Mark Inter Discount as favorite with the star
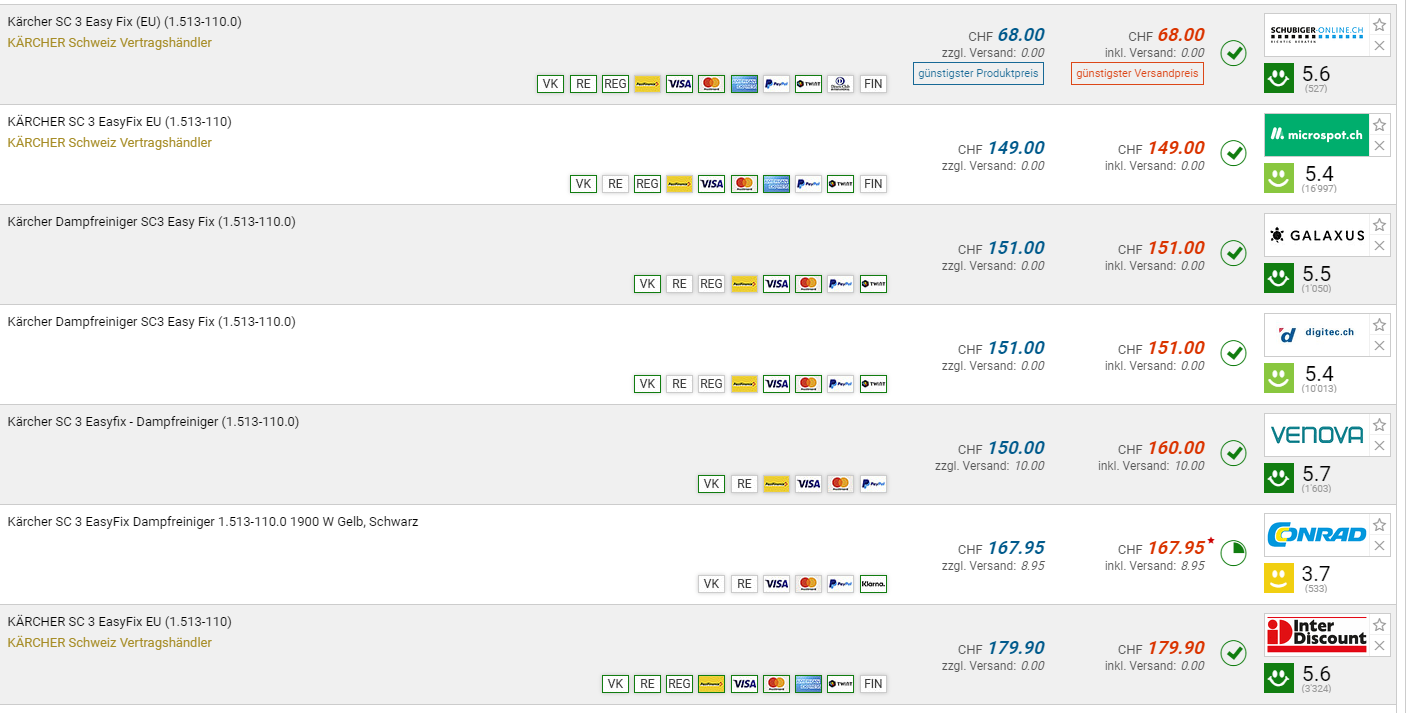This screenshot has height=713, width=1406. pos(1379,625)
